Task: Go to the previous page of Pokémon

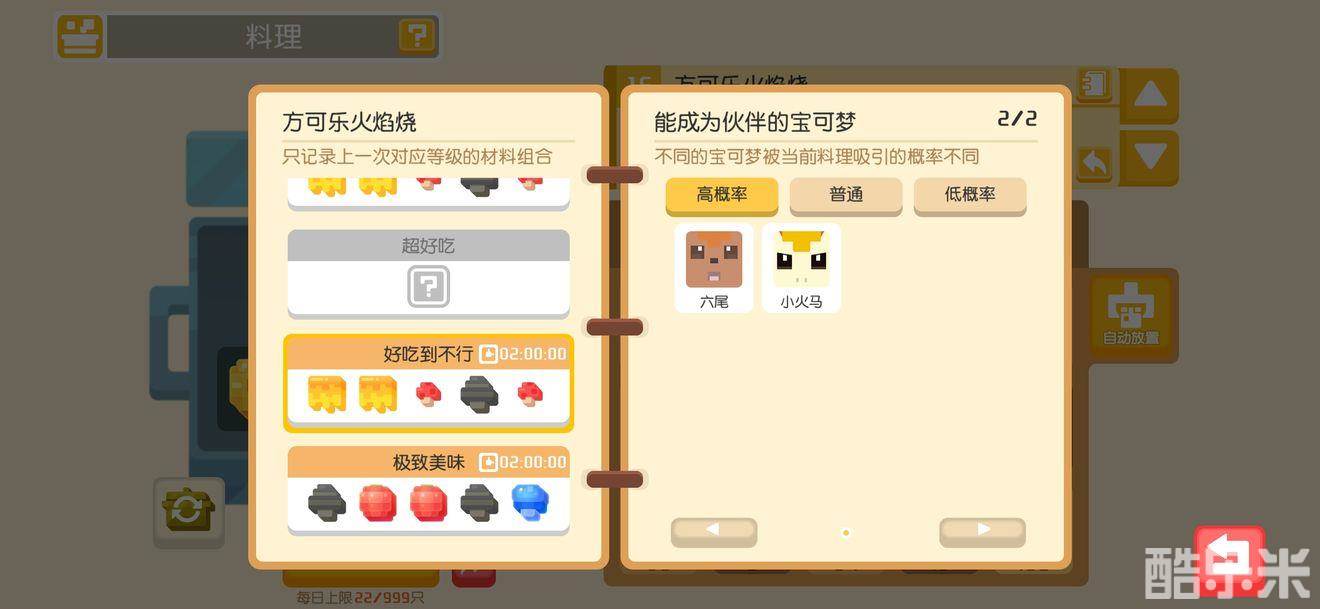Action: pyautogui.click(x=714, y=532)
